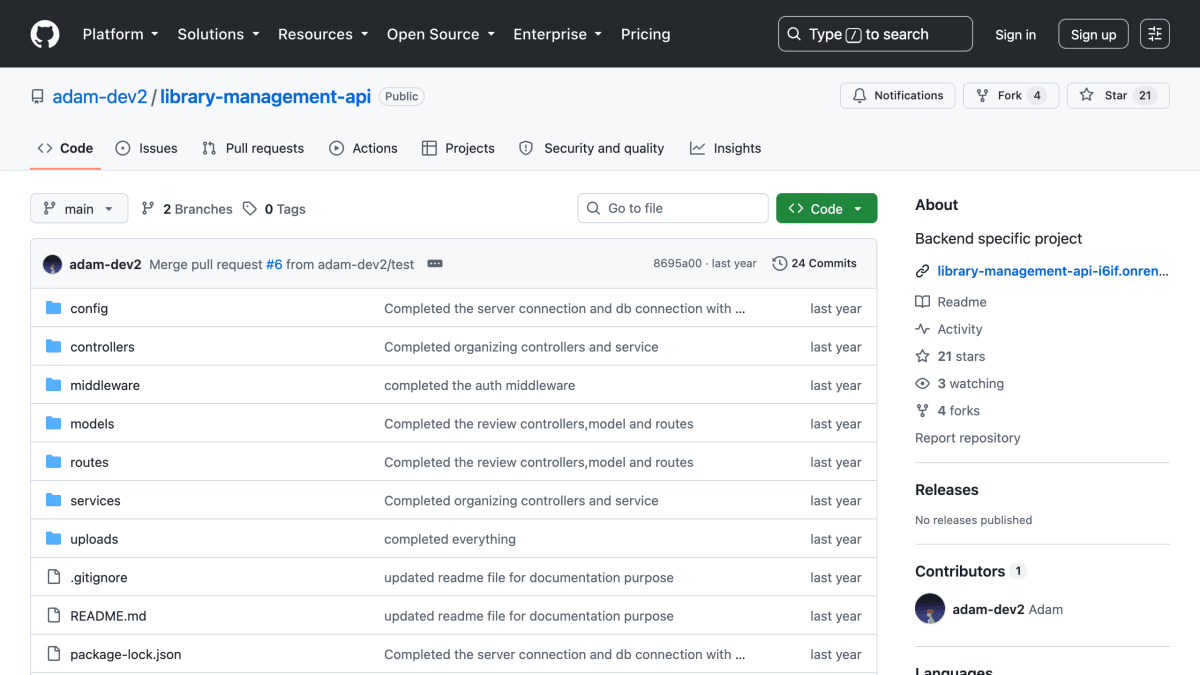Click the middleware folder icon

point(53,385)
